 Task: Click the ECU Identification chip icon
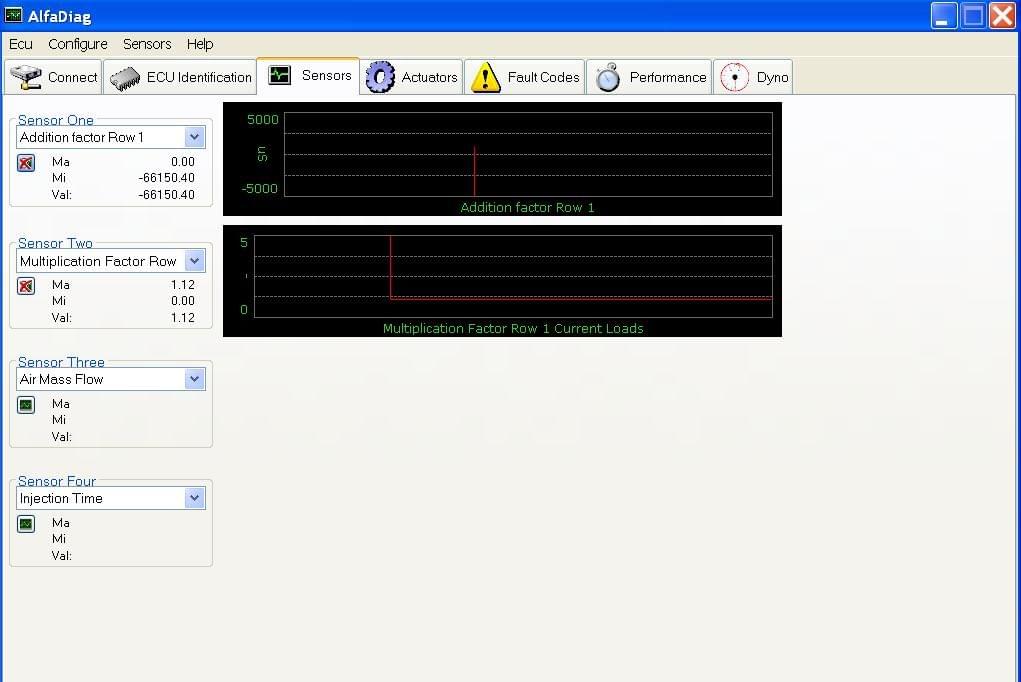coord(125,78)
